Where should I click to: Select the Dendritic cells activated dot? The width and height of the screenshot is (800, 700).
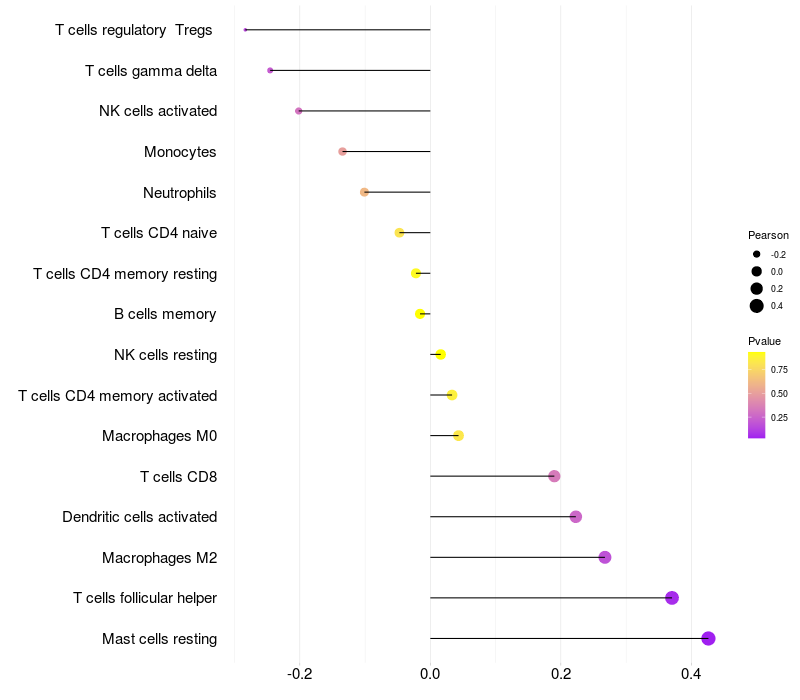[576, 517]
